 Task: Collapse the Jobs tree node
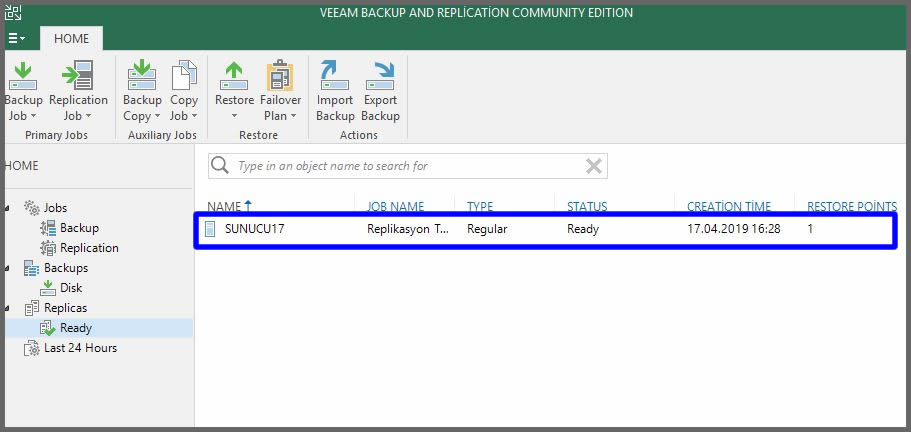pos(8,208)
